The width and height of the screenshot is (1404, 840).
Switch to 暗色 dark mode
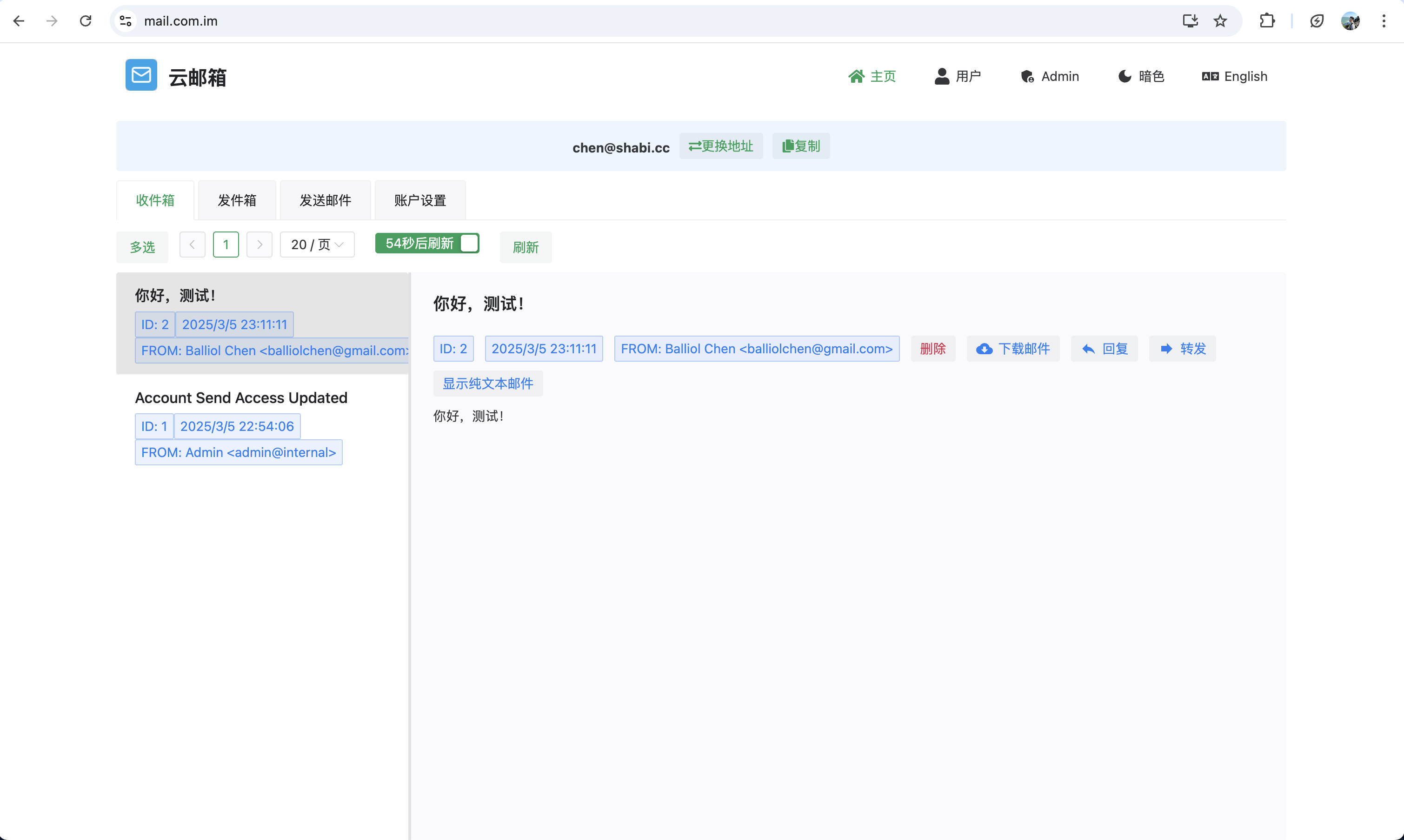(x=1141, y=76)
